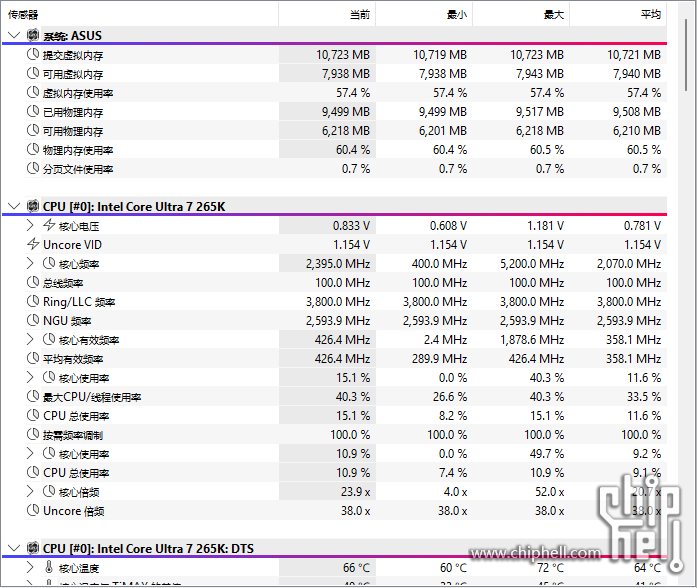Screen dimensions: 697x588
Task: Select the 最大CPU/线程使用率 row label
Action: click(92, 397)
